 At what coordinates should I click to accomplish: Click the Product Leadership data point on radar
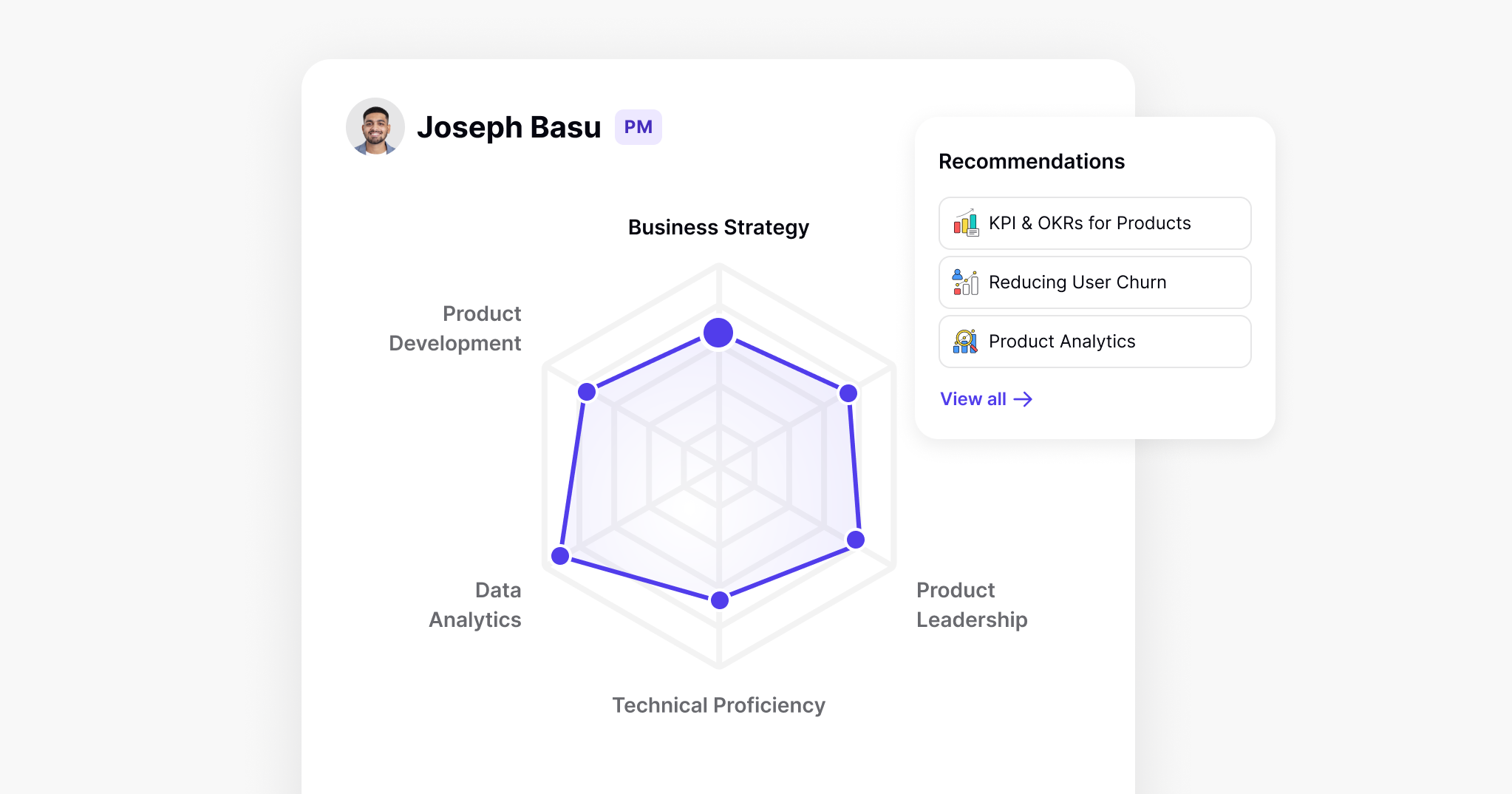click(x=856, y=540)
